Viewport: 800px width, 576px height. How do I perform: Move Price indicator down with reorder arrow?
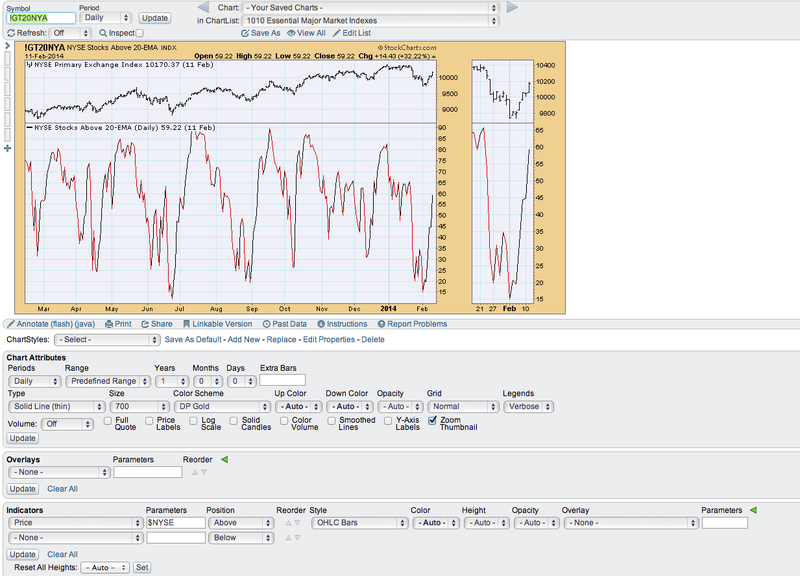[297, 523]
